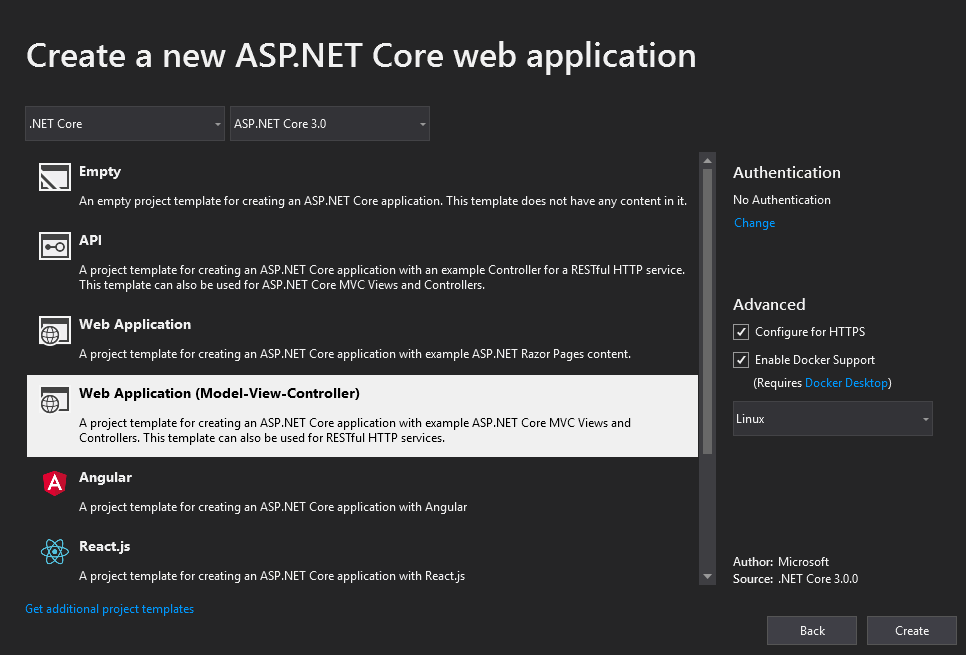This screenshot has width=966, height=655.
Task: Open the Docker Desktop link
Action: (846, 383)
